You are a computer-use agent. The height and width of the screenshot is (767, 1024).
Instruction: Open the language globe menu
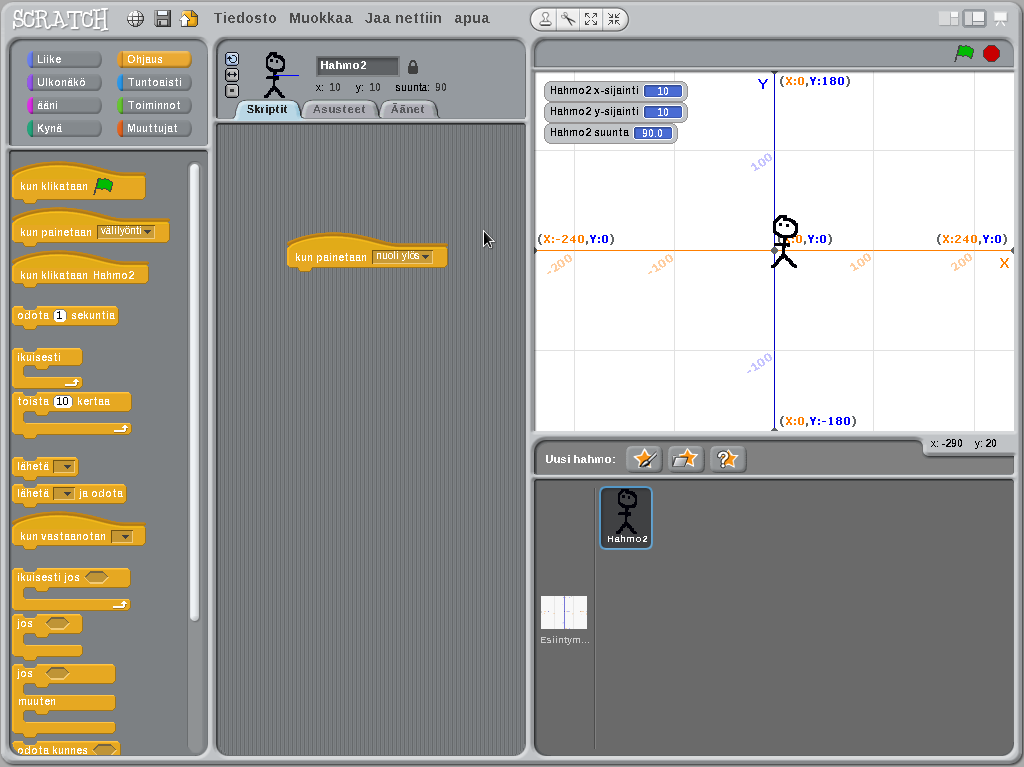pos(135,19)
